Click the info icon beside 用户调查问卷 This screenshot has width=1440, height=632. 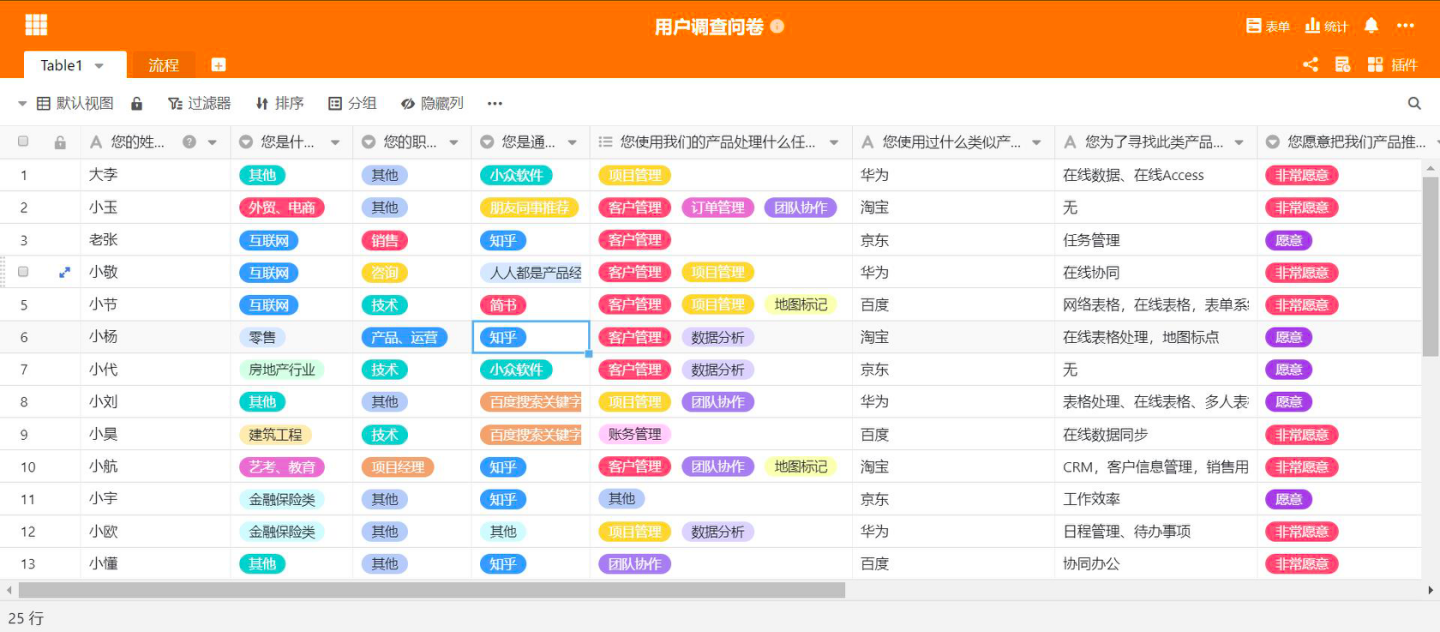(x=777, y=26)
